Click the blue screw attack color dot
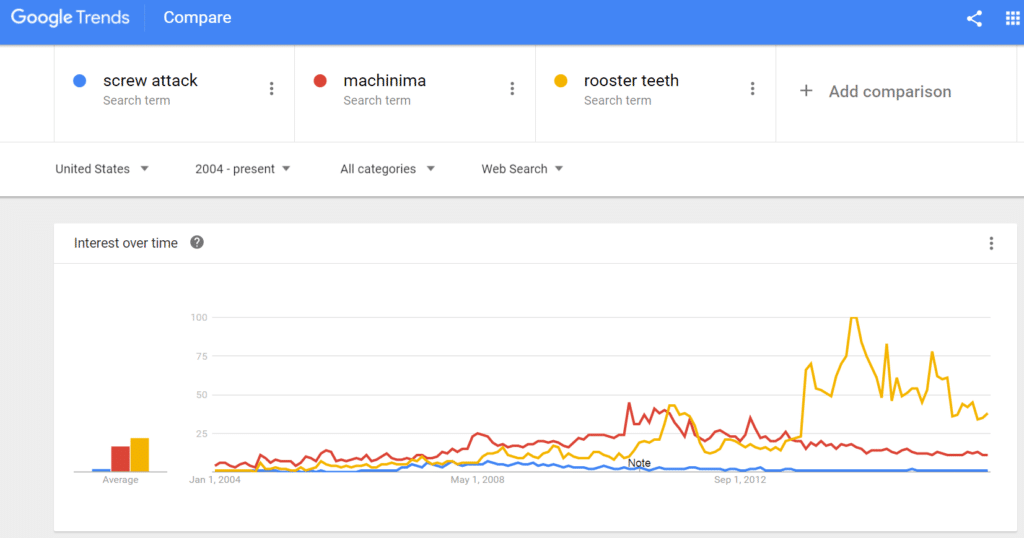Screen dimensions: 1024x538 80,81
